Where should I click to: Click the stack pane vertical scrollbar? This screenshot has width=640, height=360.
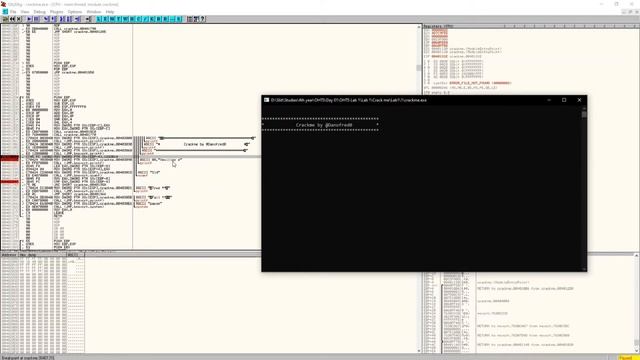(x=636, y=302)
